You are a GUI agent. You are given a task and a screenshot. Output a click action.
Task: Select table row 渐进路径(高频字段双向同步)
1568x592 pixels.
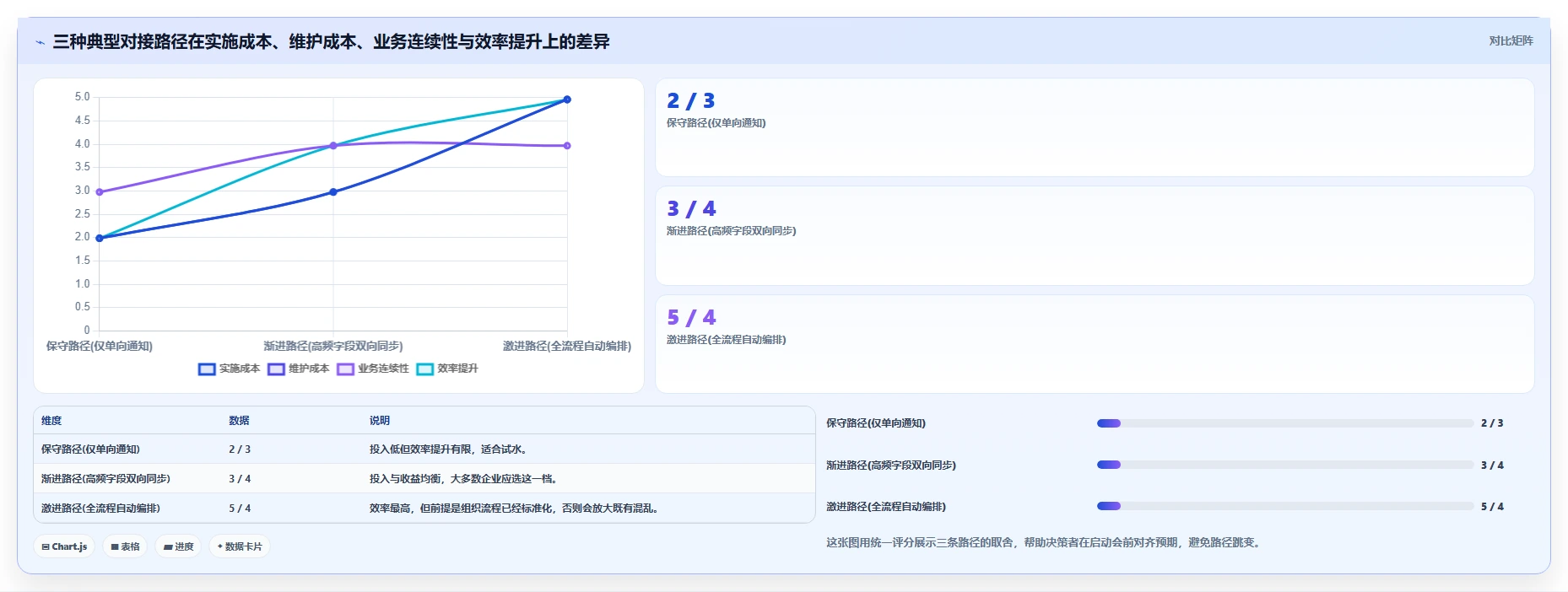[424, 479]
